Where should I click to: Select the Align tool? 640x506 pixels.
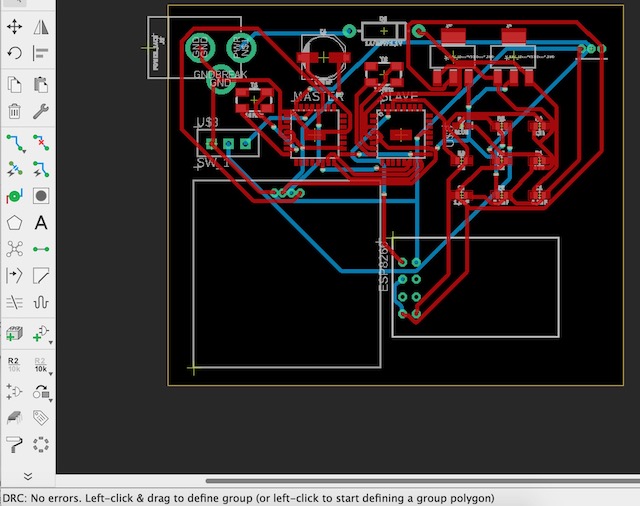[x=41, y=53]
